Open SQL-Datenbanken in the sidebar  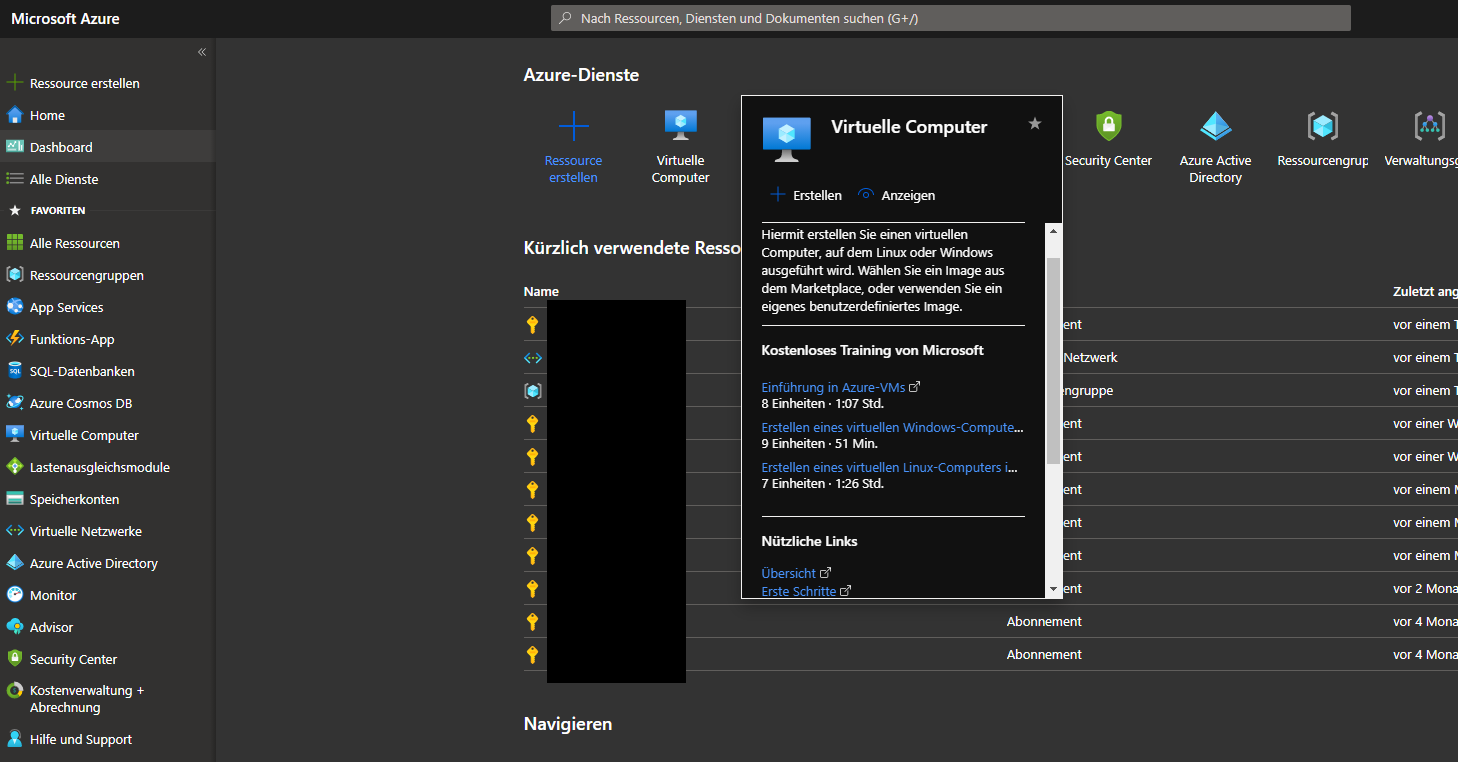pos(81,371)
